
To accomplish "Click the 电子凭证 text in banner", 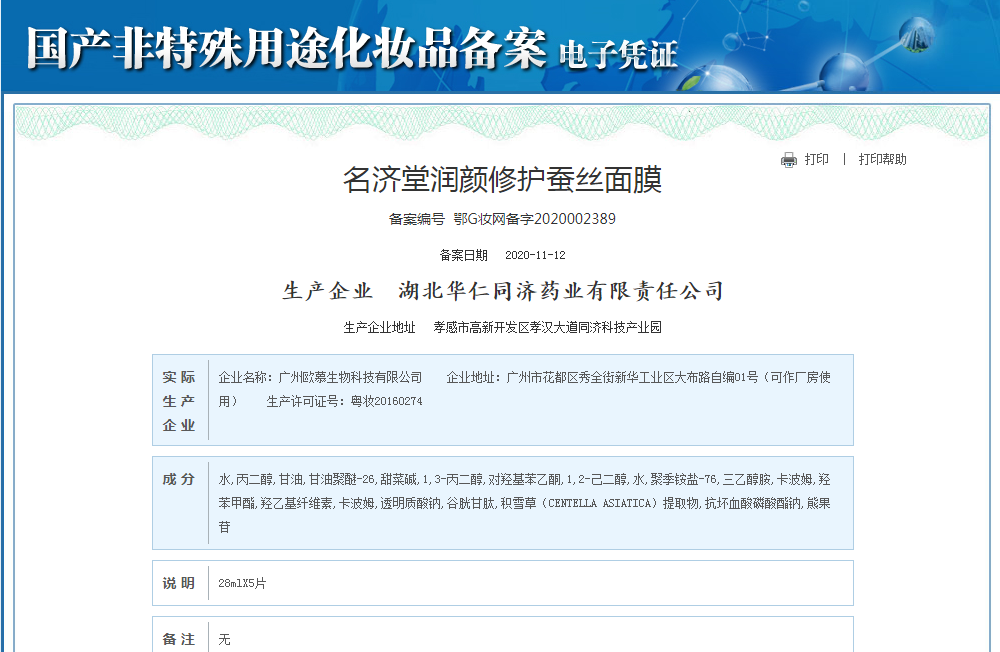I will 618,54.
